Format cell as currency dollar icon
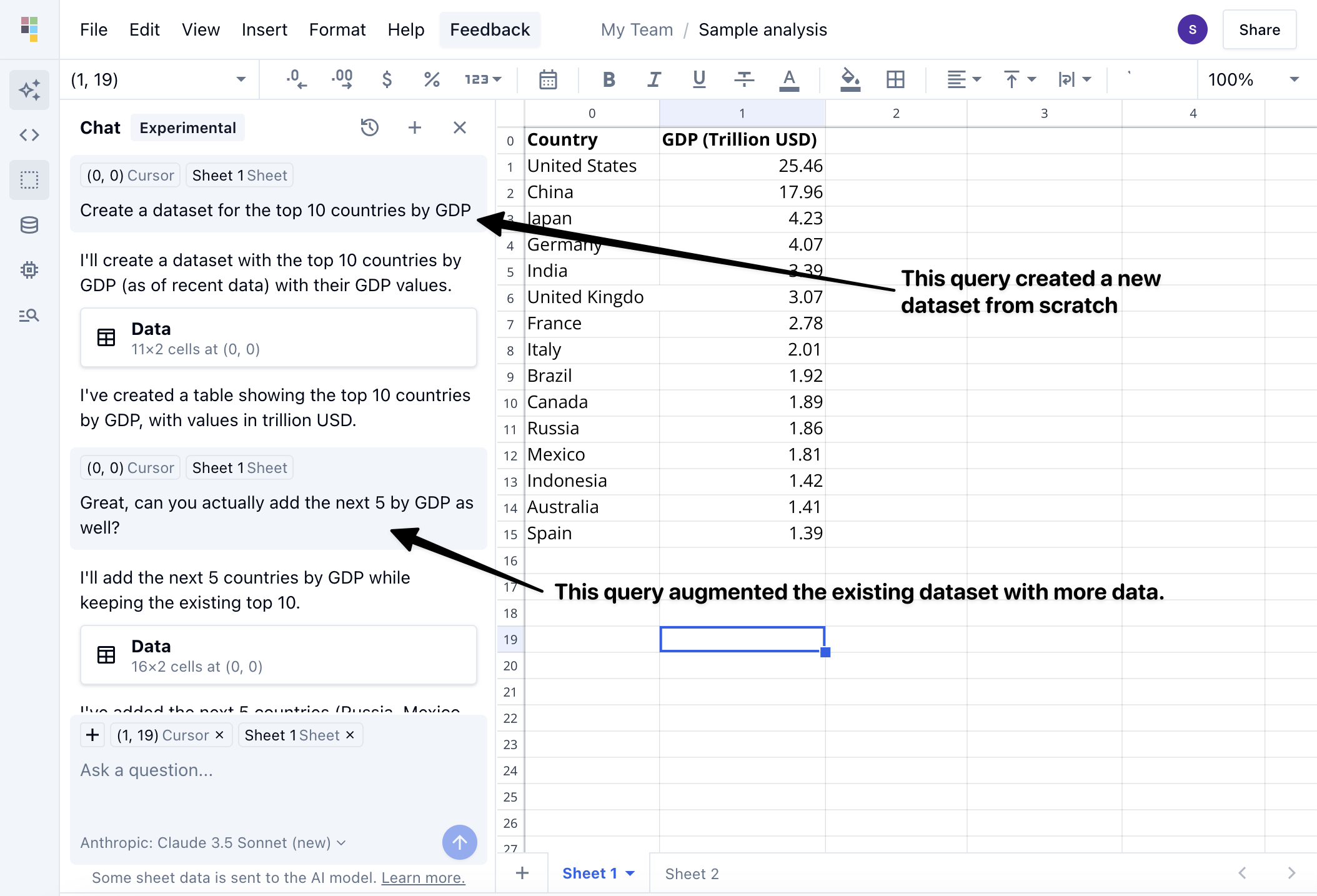Viewport: 1317px width, 896px height. pyautogui.click(x=387, y=79)
